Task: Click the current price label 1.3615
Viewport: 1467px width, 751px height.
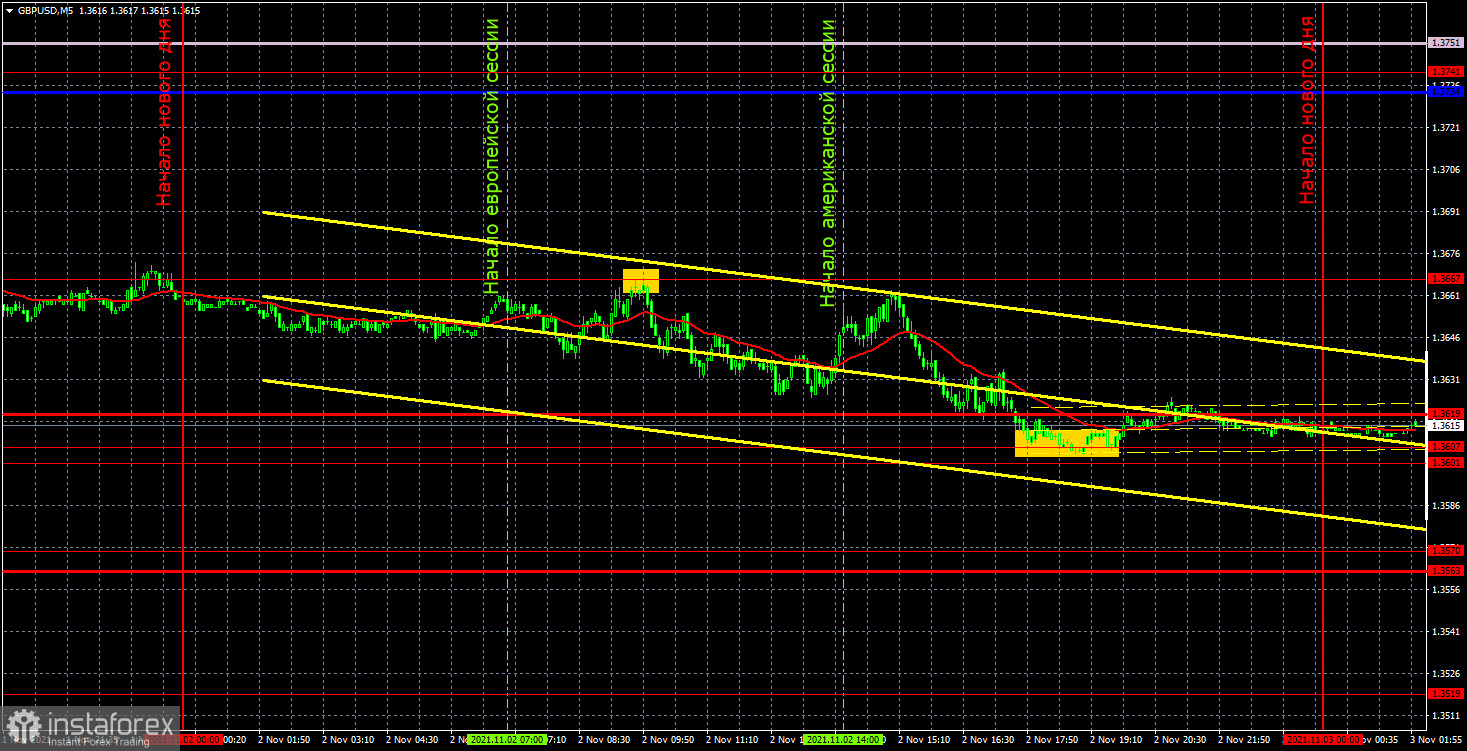Action: click(1446, 425)
